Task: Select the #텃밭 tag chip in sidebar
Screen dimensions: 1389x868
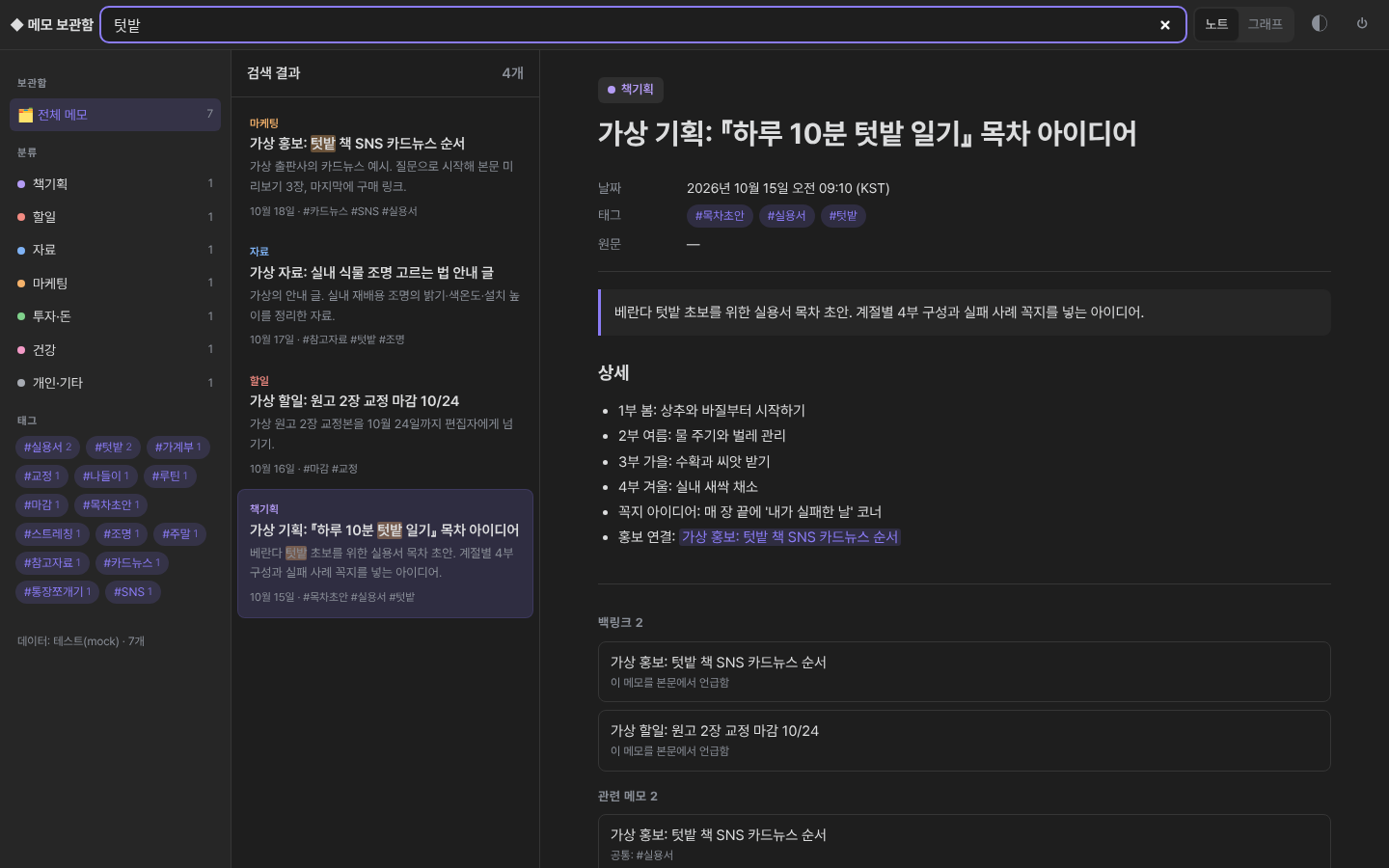Action: 113,448
